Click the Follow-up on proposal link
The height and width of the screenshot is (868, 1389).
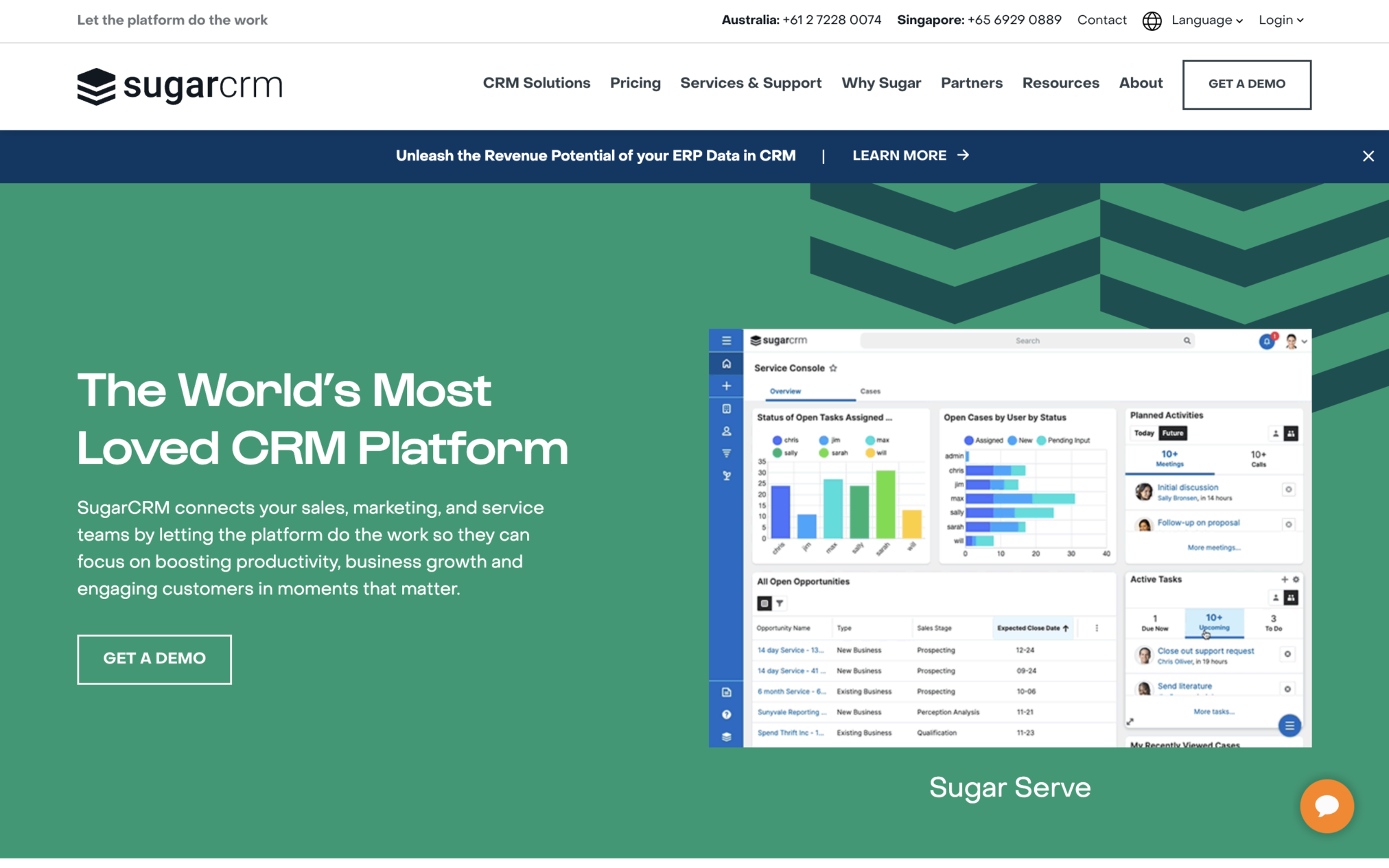pyautogui.click(x=1198, y=523)
